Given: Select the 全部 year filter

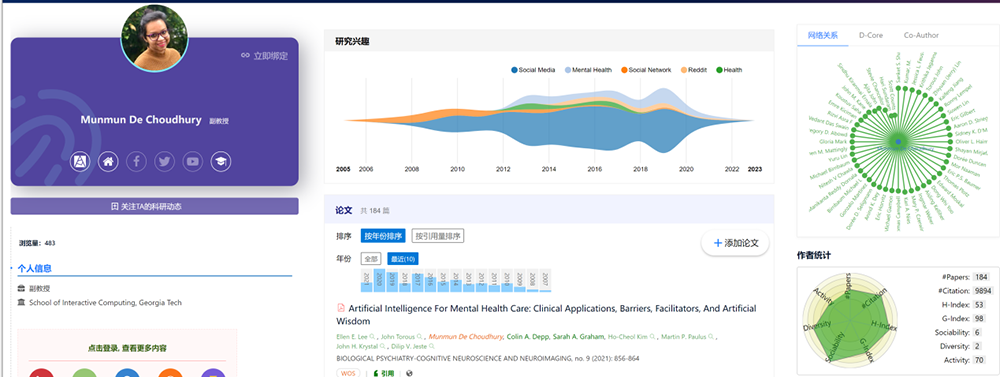Looking at the screenshot, I should pyautogui.click(x=371, y=259).
